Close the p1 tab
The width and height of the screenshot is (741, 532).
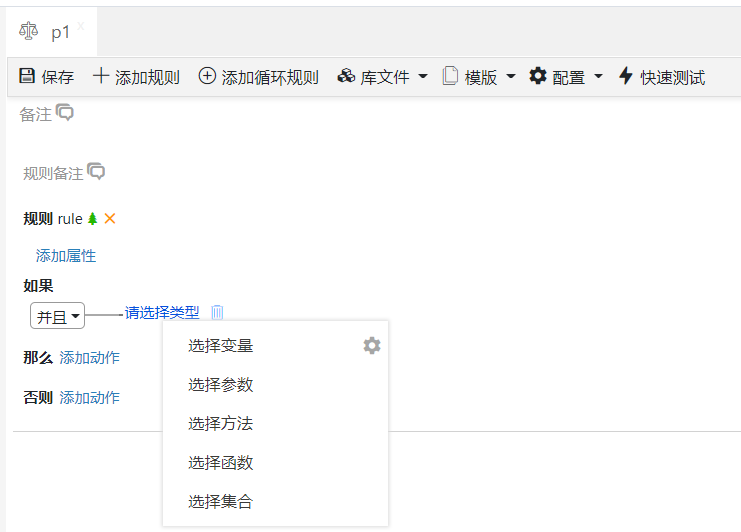tap(81, 25)
